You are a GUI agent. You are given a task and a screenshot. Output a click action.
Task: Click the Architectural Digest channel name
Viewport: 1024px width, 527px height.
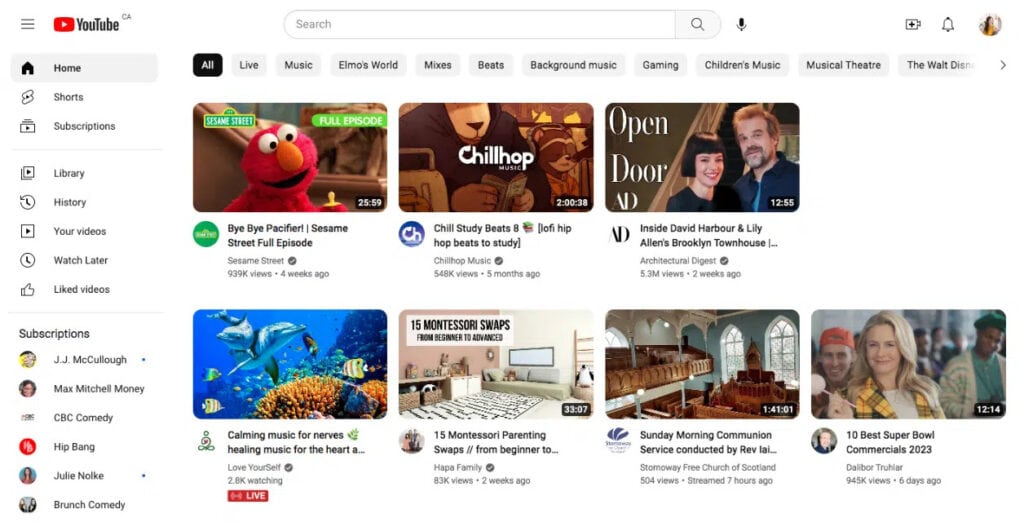pyautogui.click(x=678, y=261)
